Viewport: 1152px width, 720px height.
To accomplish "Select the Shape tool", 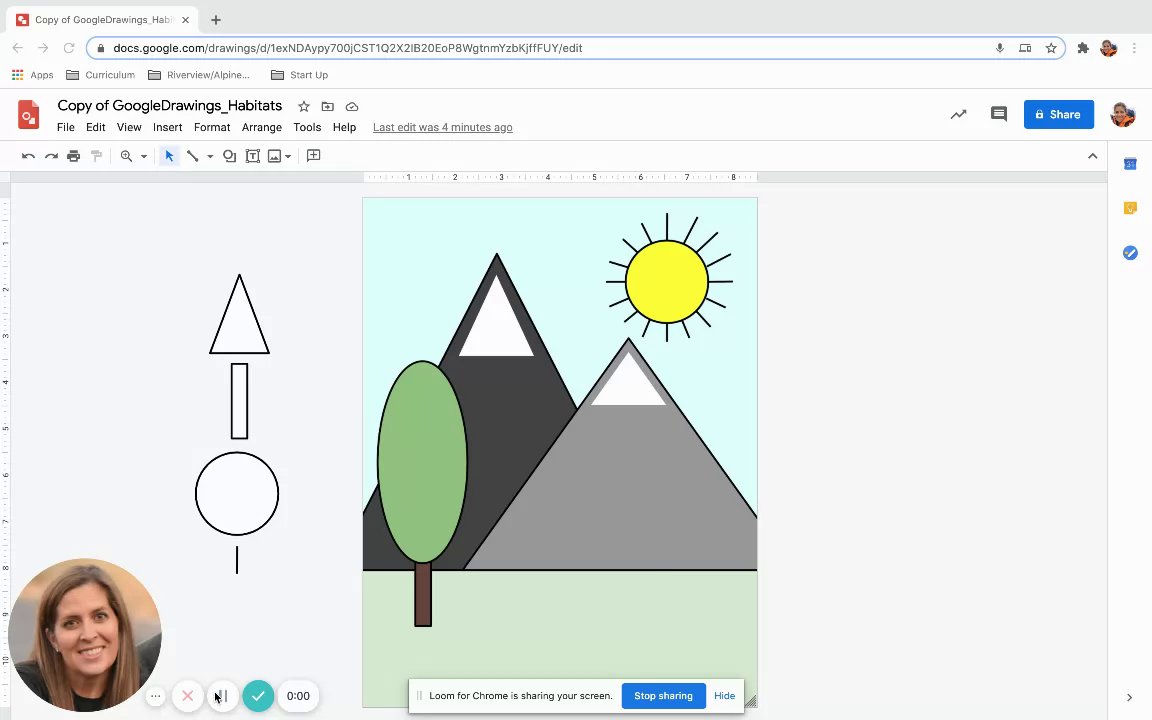I will tap(229, 156).
